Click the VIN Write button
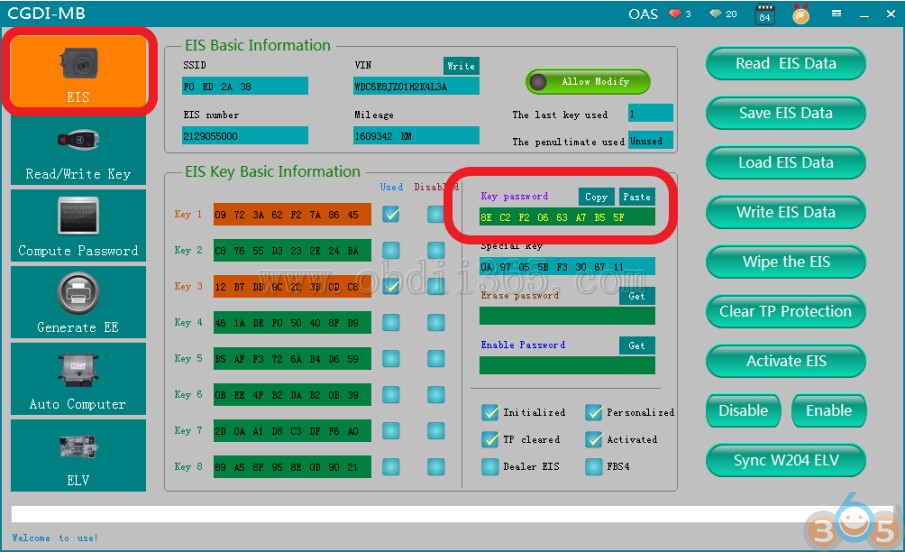 point(461,66)
